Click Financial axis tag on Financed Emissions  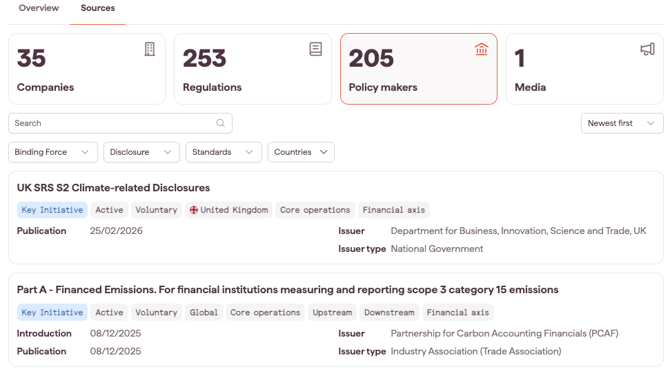[458, 312]
